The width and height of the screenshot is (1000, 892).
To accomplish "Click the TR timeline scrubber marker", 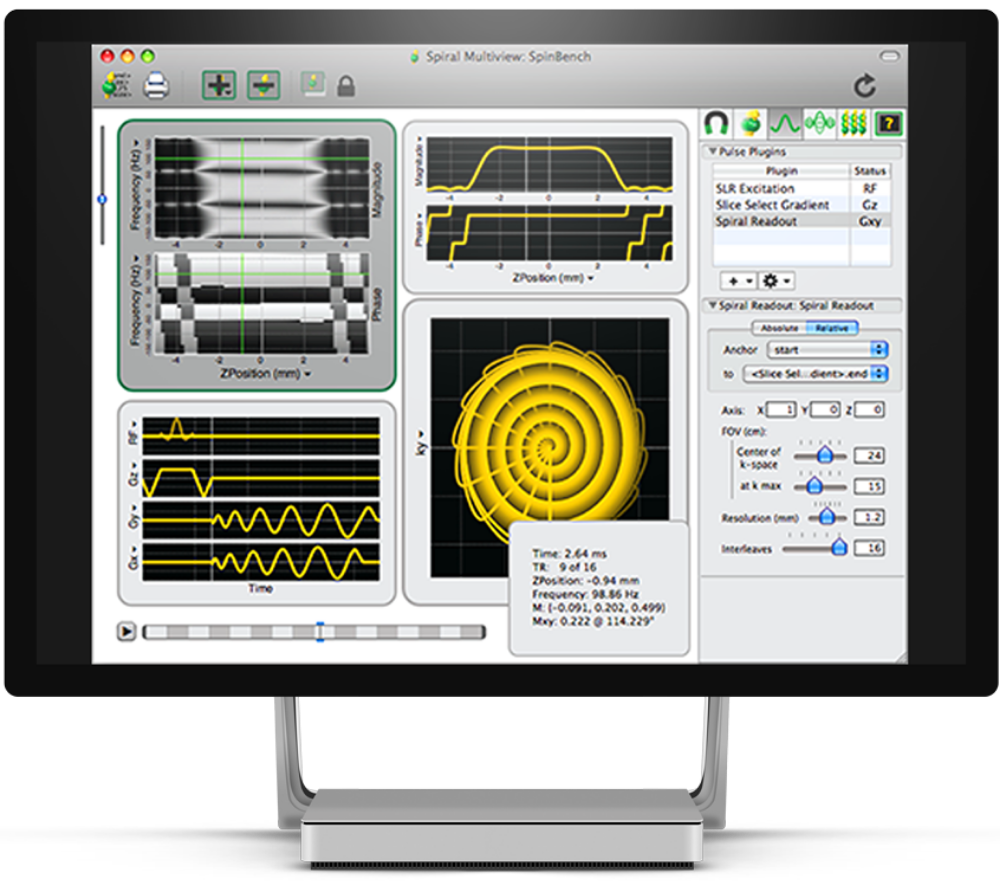I will [x=320, y=632].
